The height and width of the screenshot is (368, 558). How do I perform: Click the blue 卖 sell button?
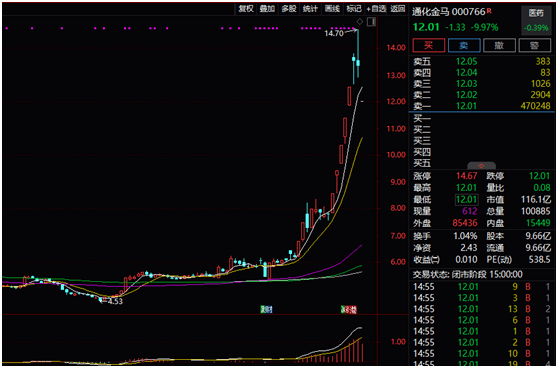[x=464, y=45]
